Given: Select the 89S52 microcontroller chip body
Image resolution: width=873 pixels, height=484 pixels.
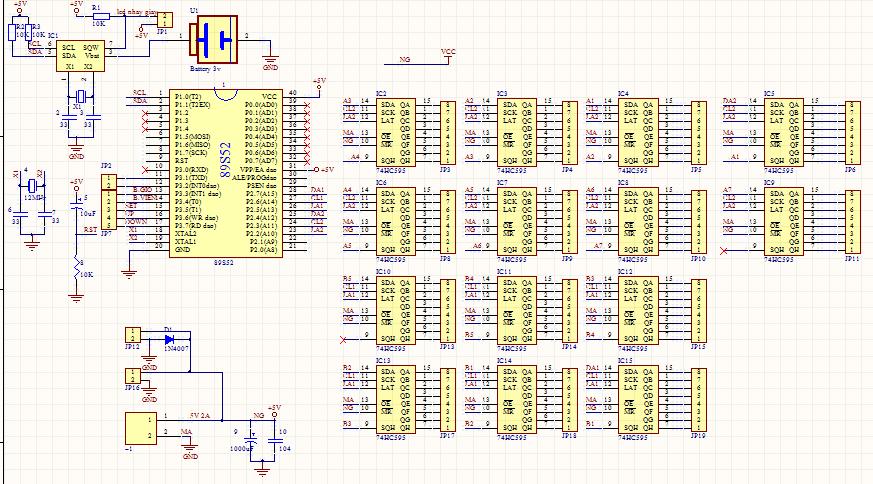Looking at the screenshot, I should 225,173.
